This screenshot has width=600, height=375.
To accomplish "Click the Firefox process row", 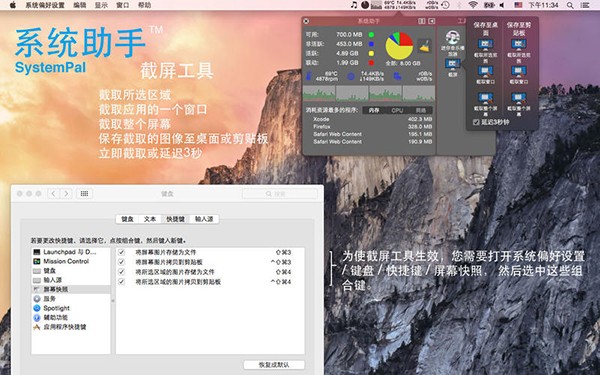I will (x=372, y=126).
